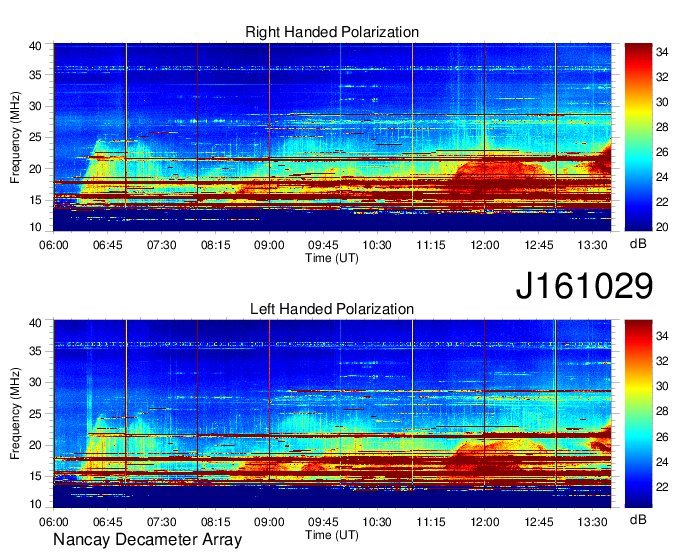680x552 pixels.
Task: Click the "Time (UT)" label under the Right Handed plot
Action: pos(332,258)
